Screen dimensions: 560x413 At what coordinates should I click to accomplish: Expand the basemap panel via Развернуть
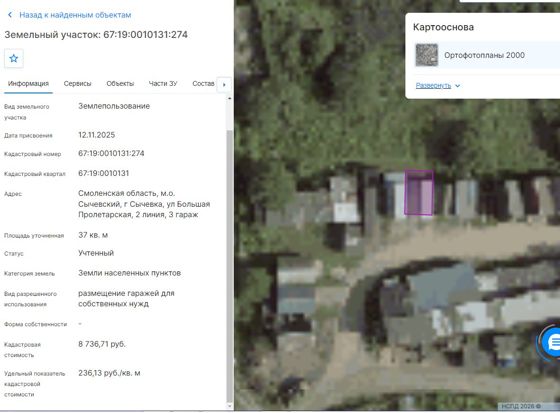pos(433,85)
